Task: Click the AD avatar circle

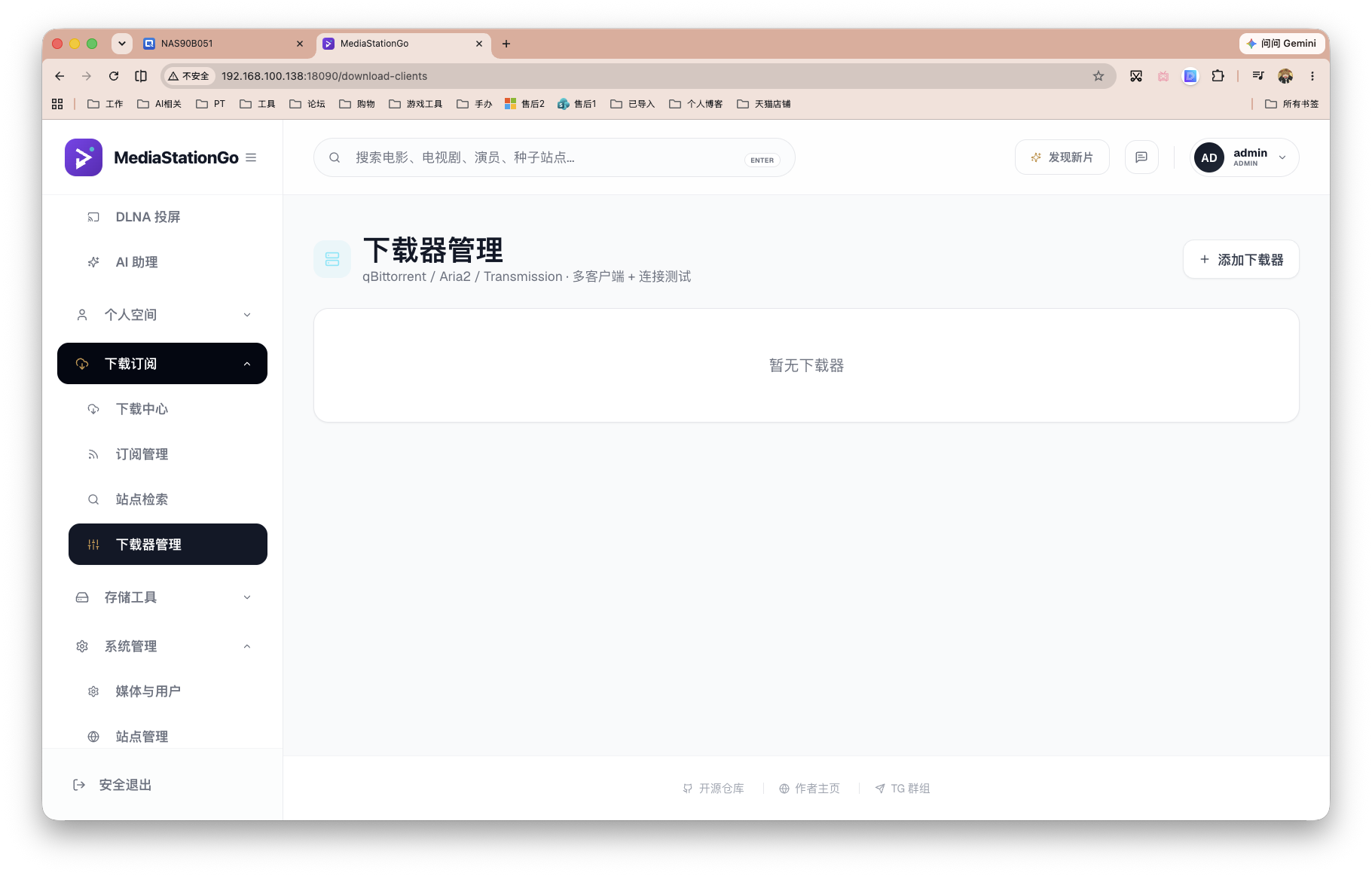Action: click(x=1209, y=157)
